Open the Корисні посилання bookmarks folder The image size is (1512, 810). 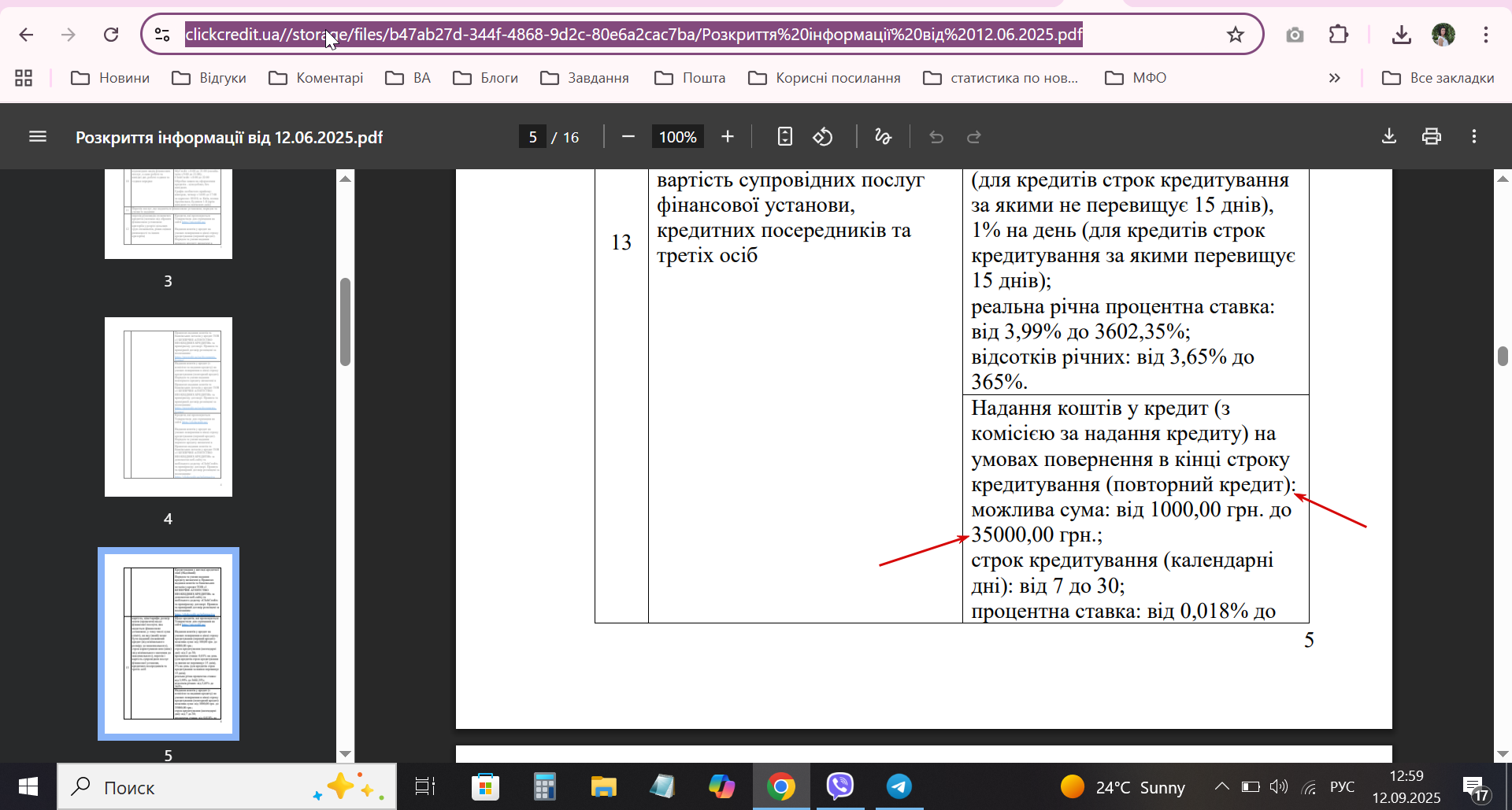pos(825,78)
